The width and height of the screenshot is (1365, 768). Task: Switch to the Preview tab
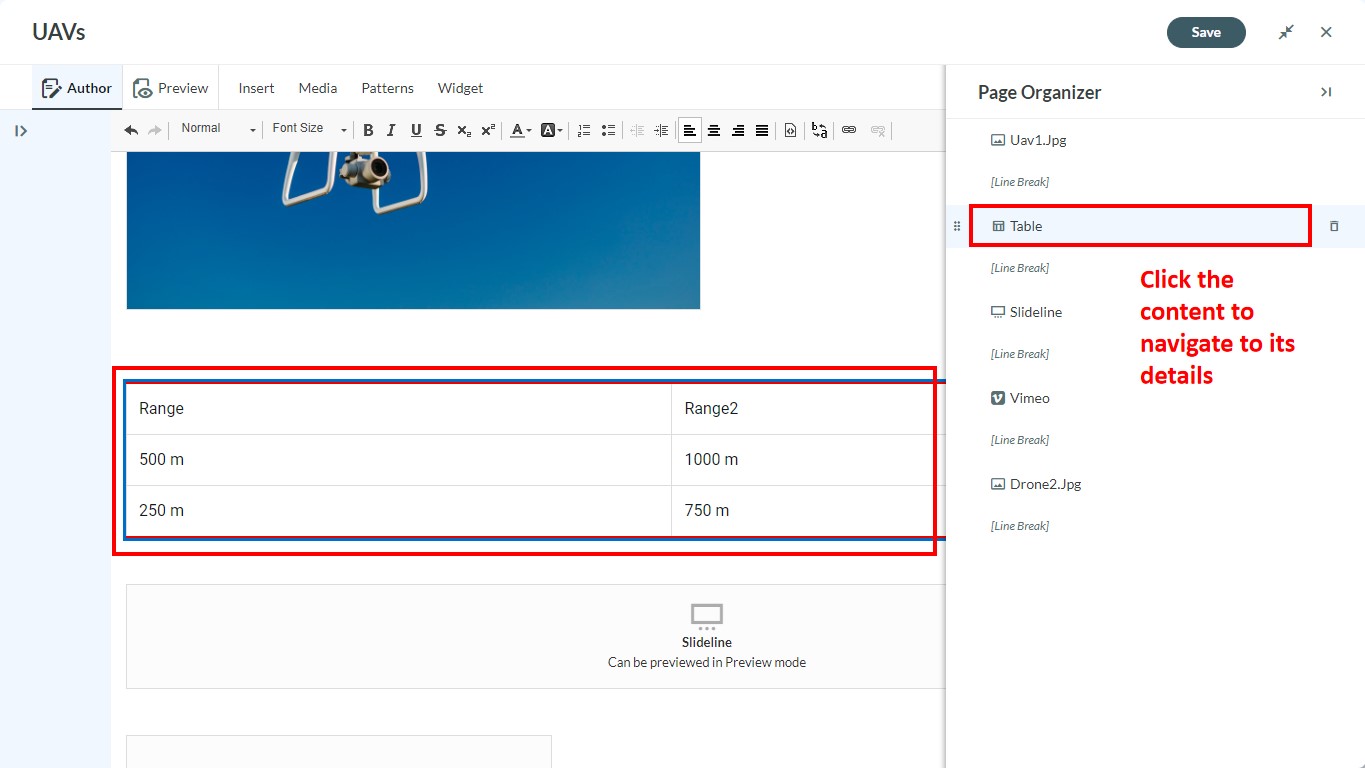(x=171, y=88)
